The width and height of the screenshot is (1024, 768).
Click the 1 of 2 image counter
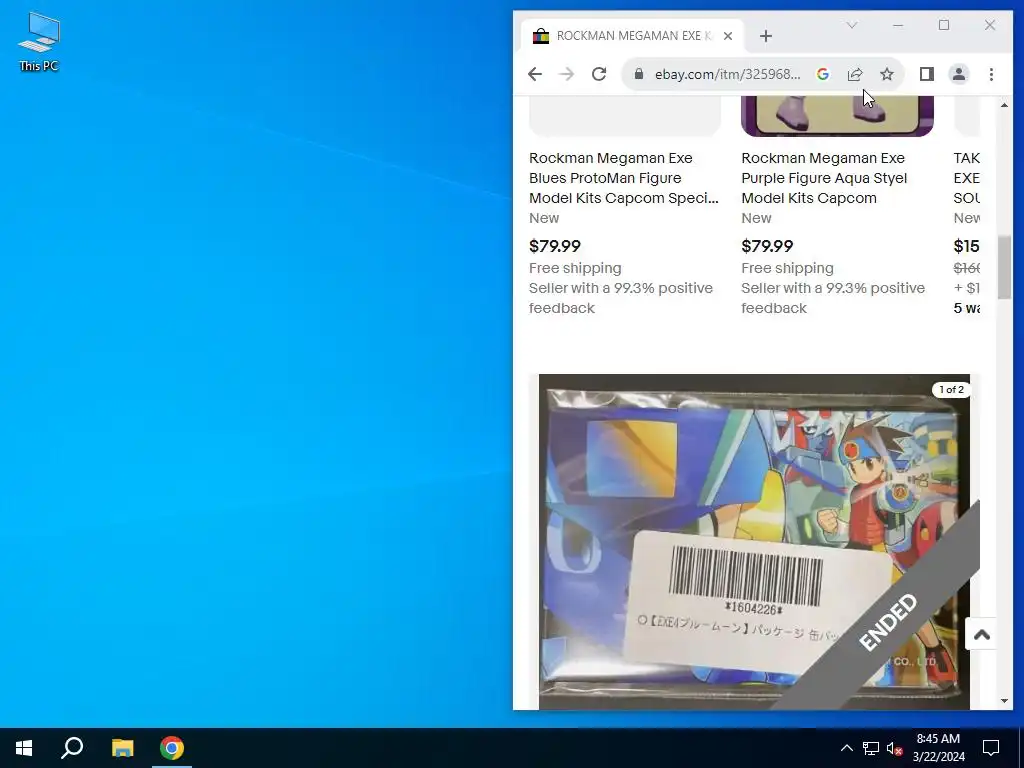point(952,389)
